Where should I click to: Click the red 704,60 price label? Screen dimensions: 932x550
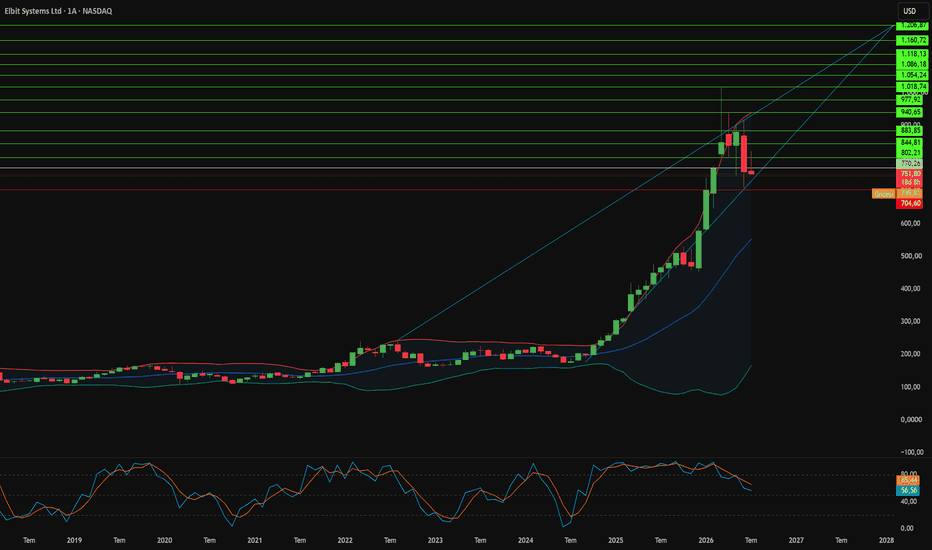(909, 203)
